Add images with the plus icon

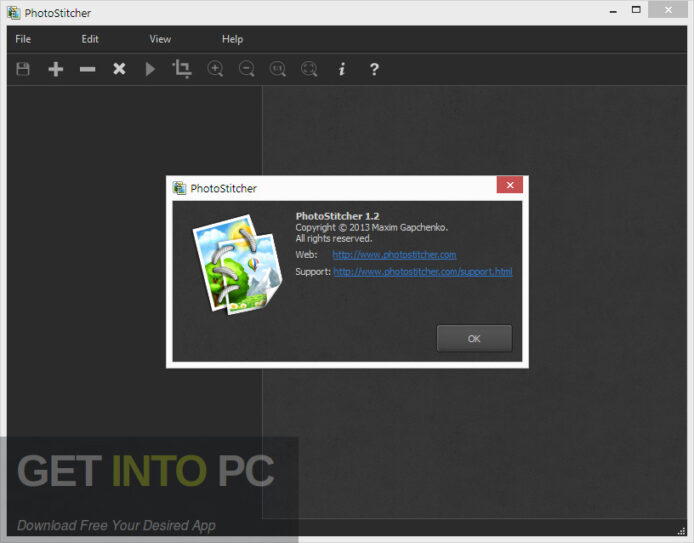(x=56, y=69)
